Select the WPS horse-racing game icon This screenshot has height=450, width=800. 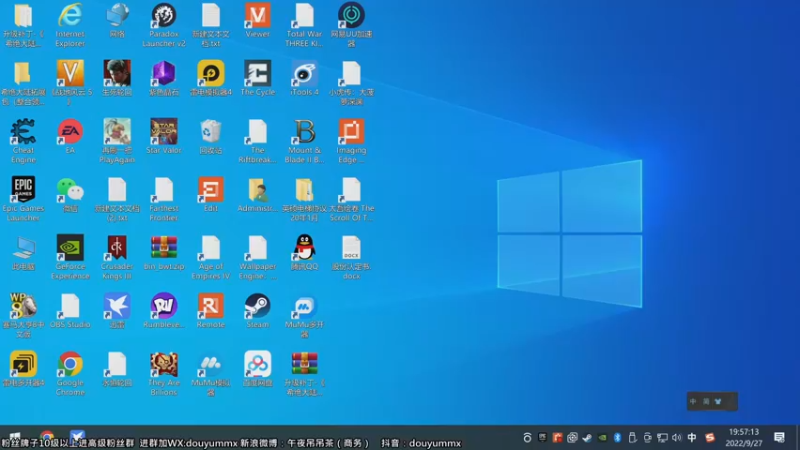[23, 315]
